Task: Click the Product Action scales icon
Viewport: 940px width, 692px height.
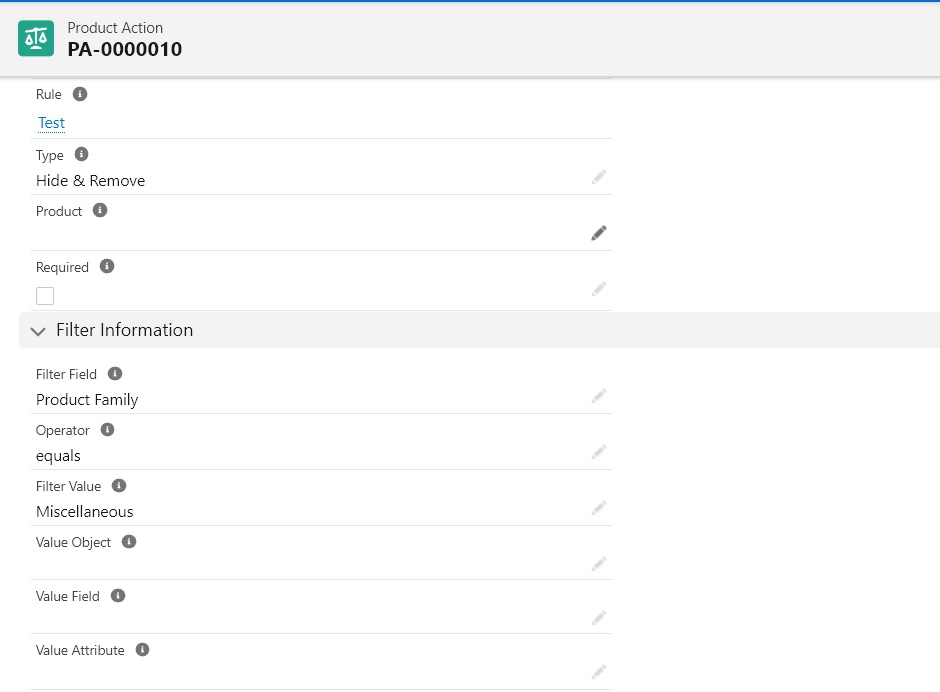Action: click(x=36, y=38)
